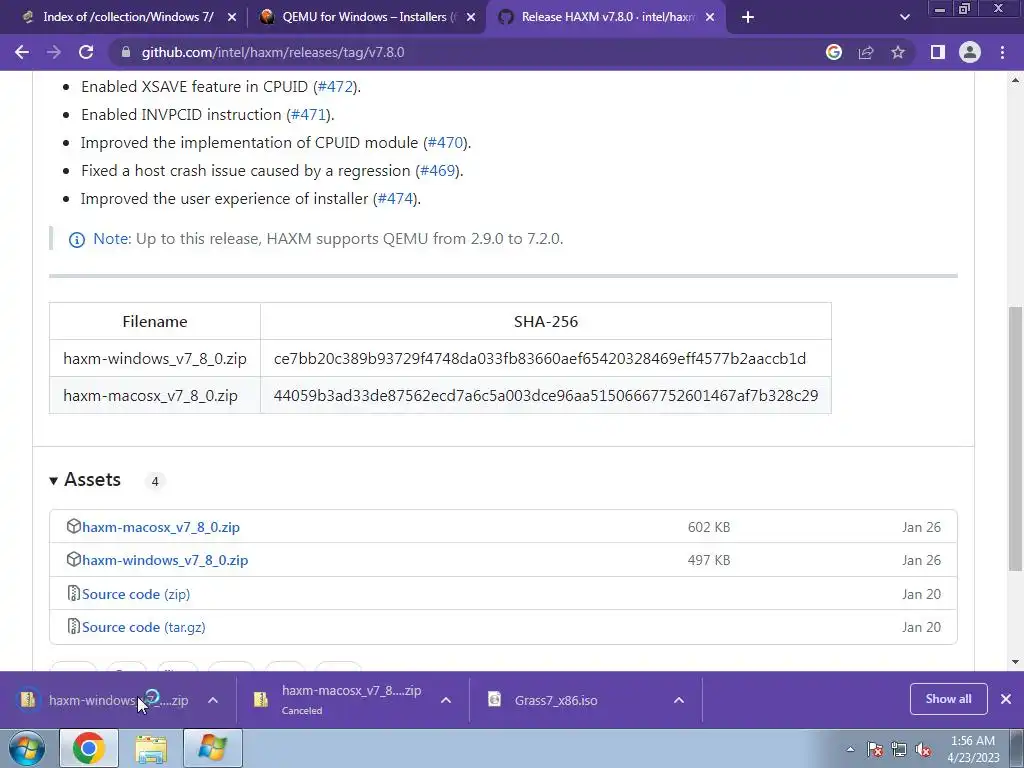Click the info icon next to Note
Image resolution: width=1024 pixels, height=768 pixels.
[x=76, y=240]
